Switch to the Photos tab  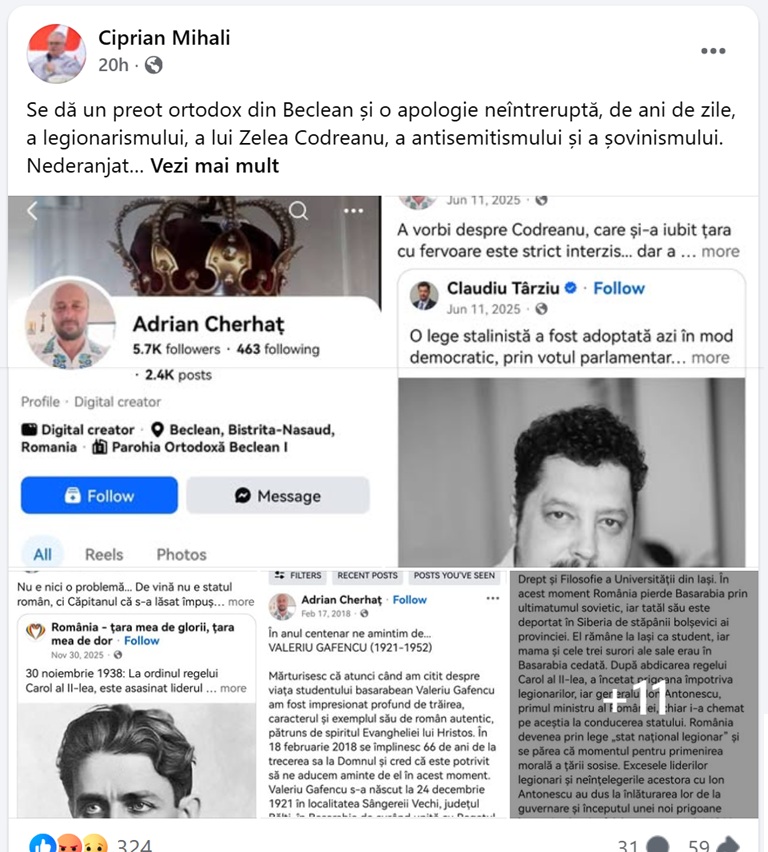pyautogui.click(x=182, y=555)
